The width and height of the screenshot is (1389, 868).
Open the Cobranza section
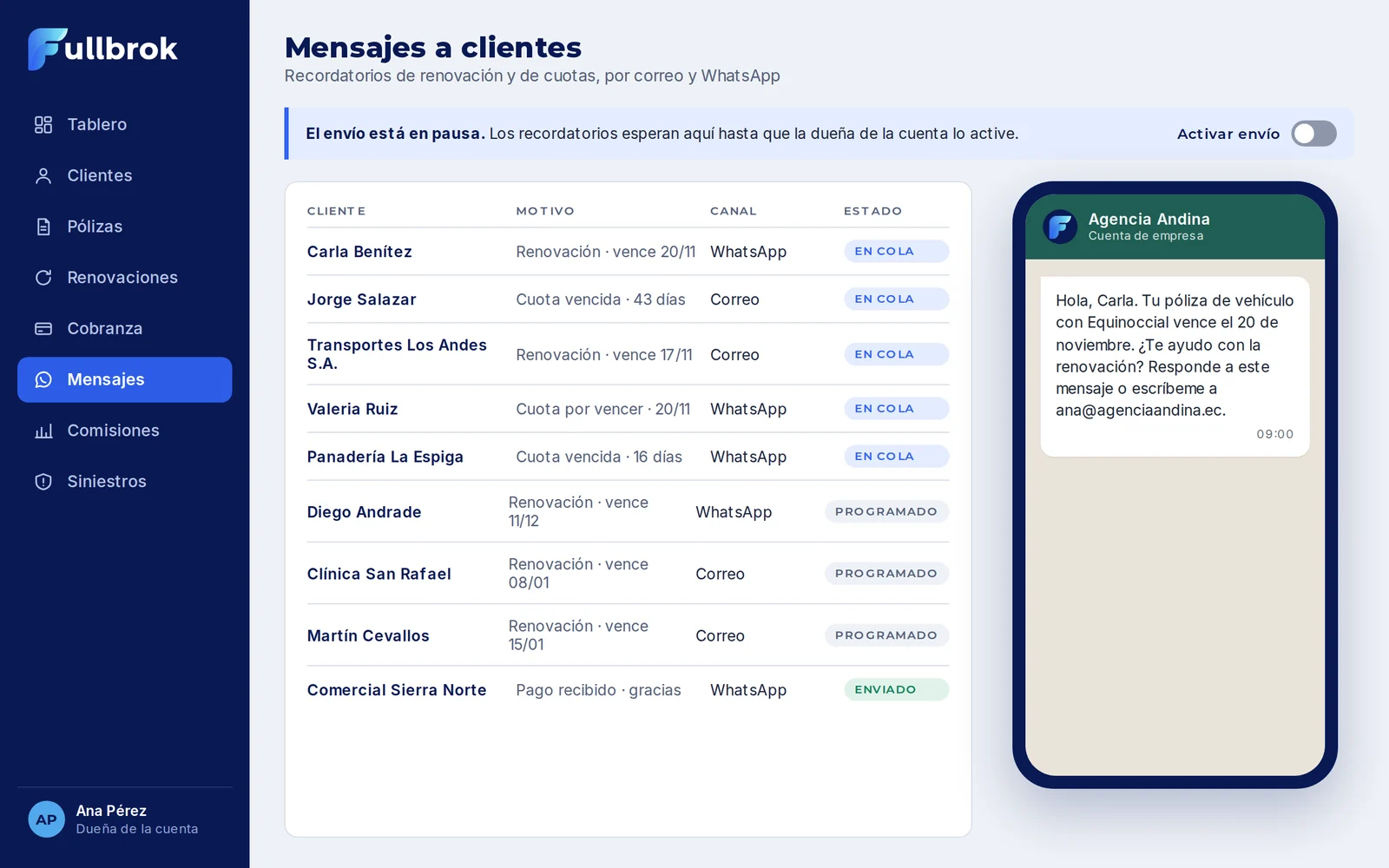[x=124, y=328]
